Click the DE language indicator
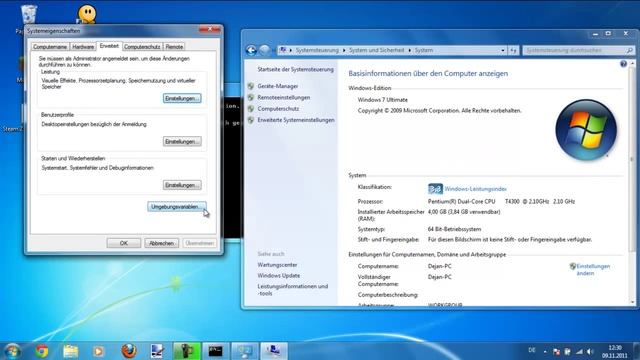The width and height of the screenshot is (640, 360). (x=532, y=350)
